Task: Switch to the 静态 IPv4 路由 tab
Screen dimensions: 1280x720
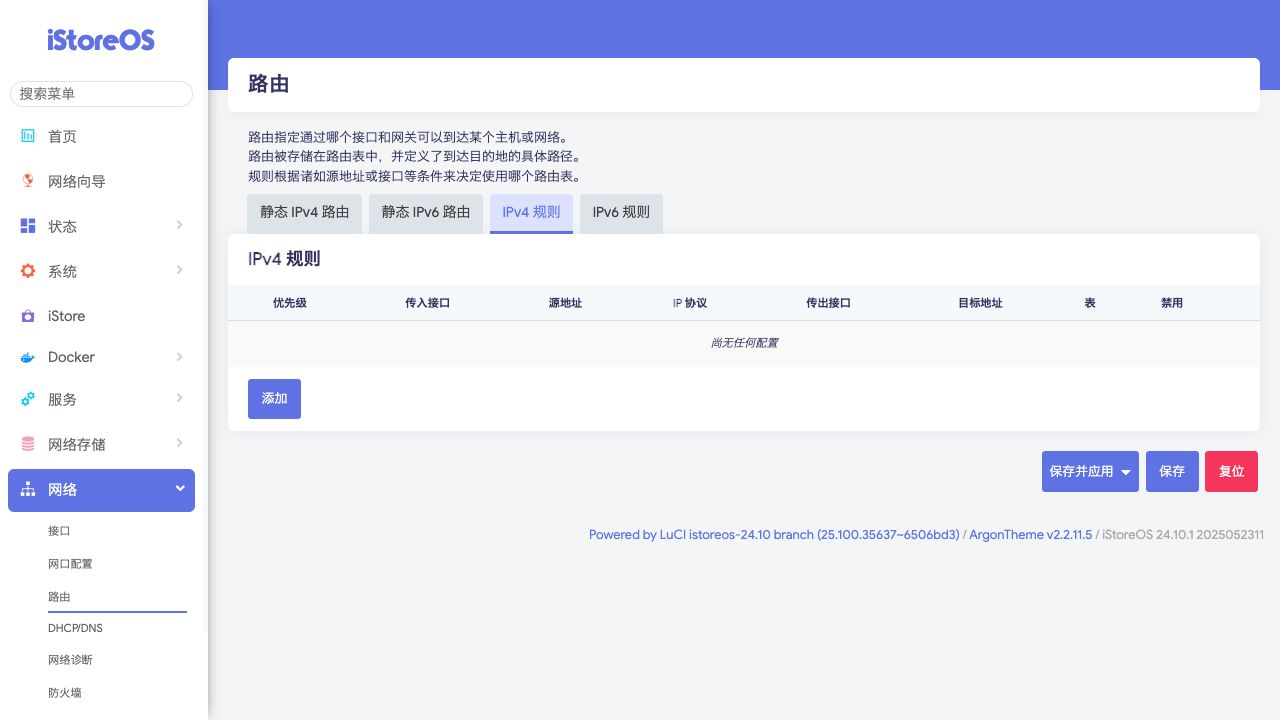Action: pos(304,213)
